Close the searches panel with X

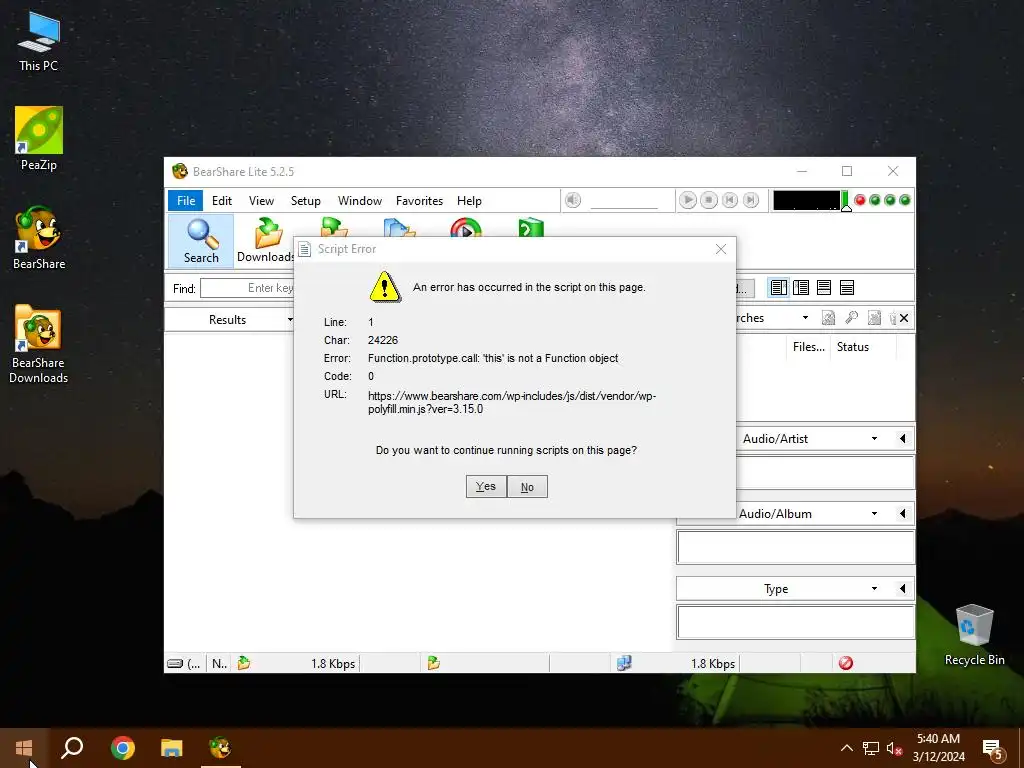coord(904,318)
